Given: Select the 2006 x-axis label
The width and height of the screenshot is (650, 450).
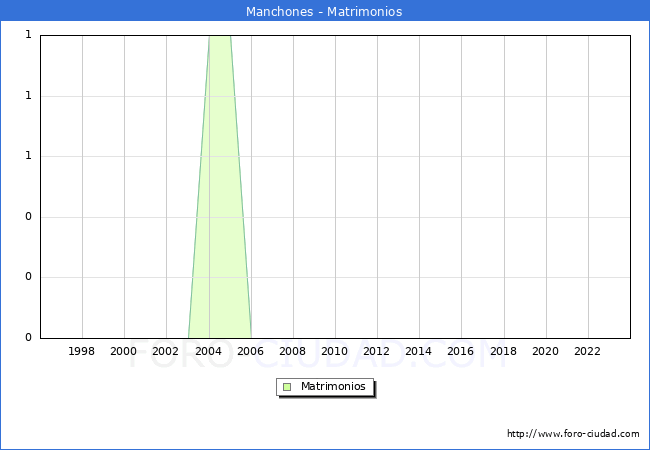Looking at the screenshot, I should click(x=250, y=351).
